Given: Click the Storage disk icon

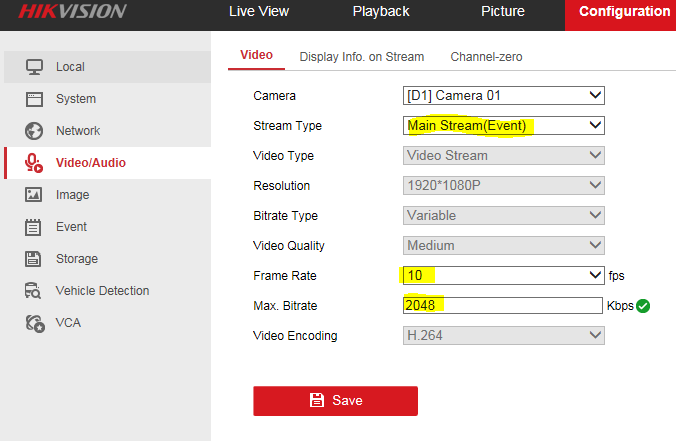Looking at the screenshot, I should pyautogui.click(x=34, y=259).
